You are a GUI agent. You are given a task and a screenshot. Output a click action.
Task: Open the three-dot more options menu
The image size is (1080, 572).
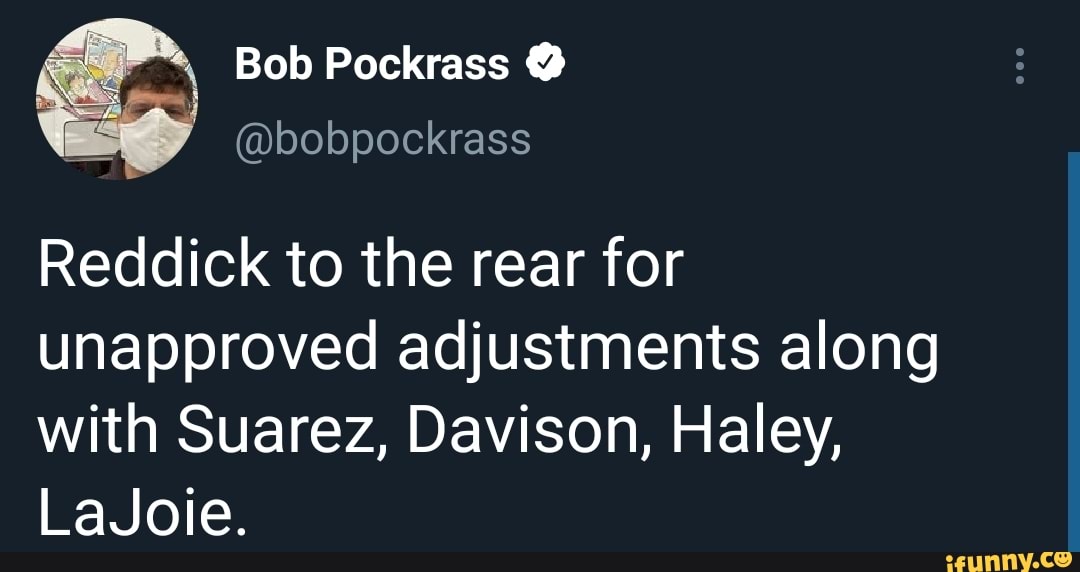(1020, 66)
